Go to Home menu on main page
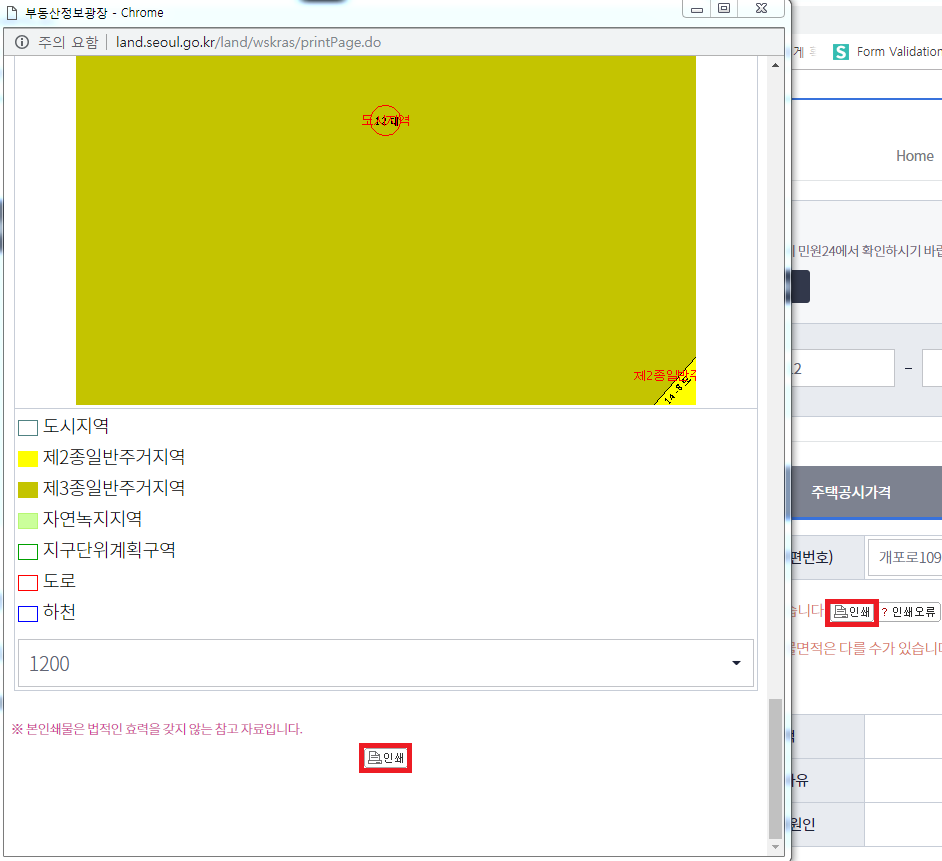942x861 pixels. coord(914,156)
